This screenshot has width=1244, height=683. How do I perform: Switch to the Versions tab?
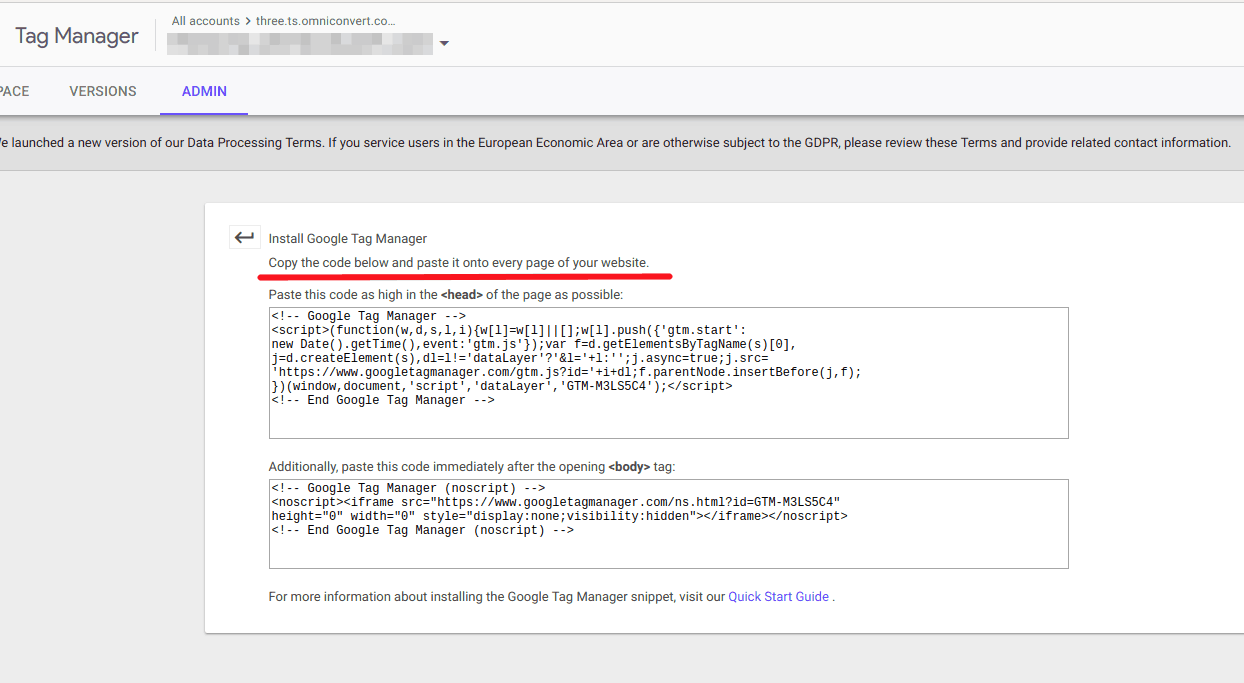(x=103, y=91)
